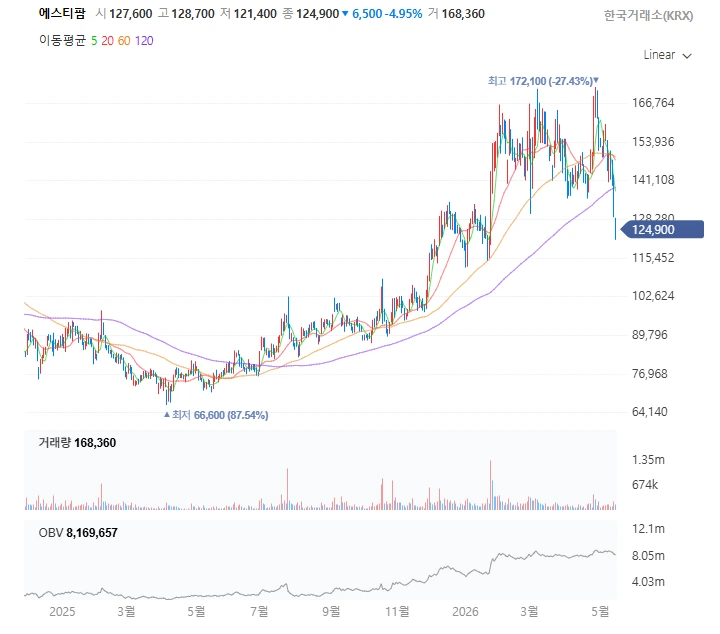
Task: Click the 102,624 price axis label
Action: [x=653, y=296]
